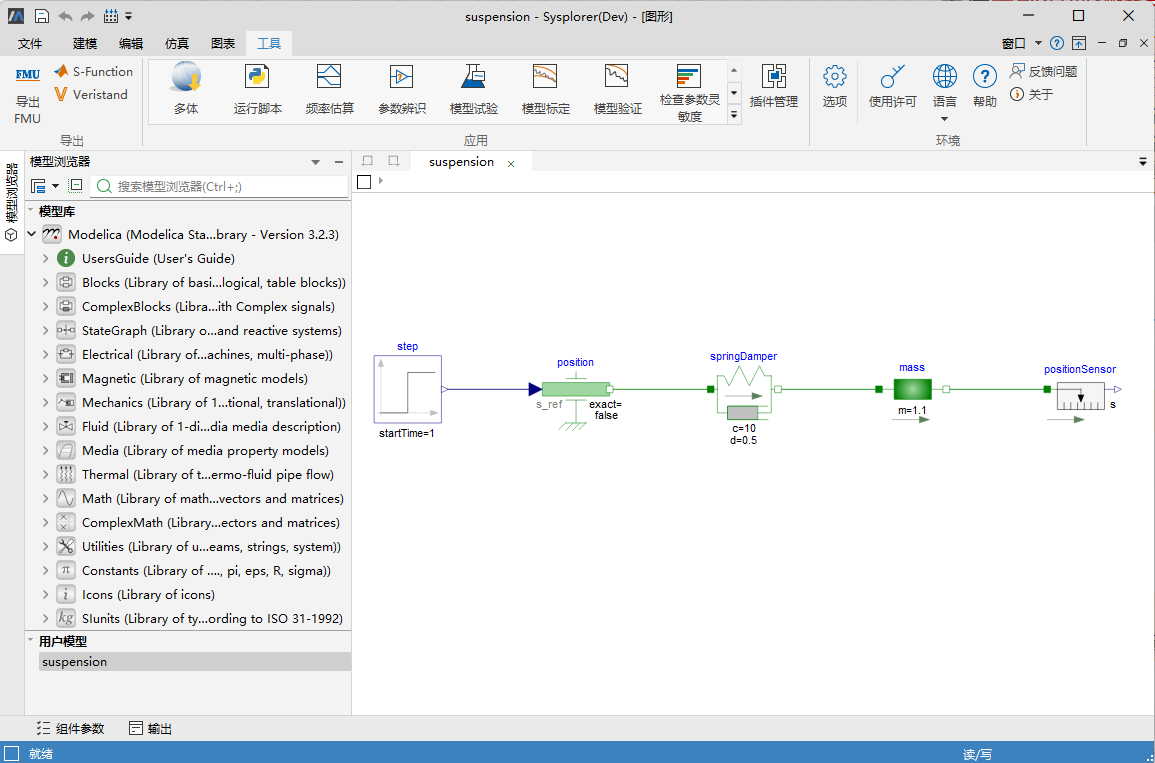The height and width of the screenshot is (763, 1155).
Task: Click the Save icon in title bar
Action: [42, 16]
